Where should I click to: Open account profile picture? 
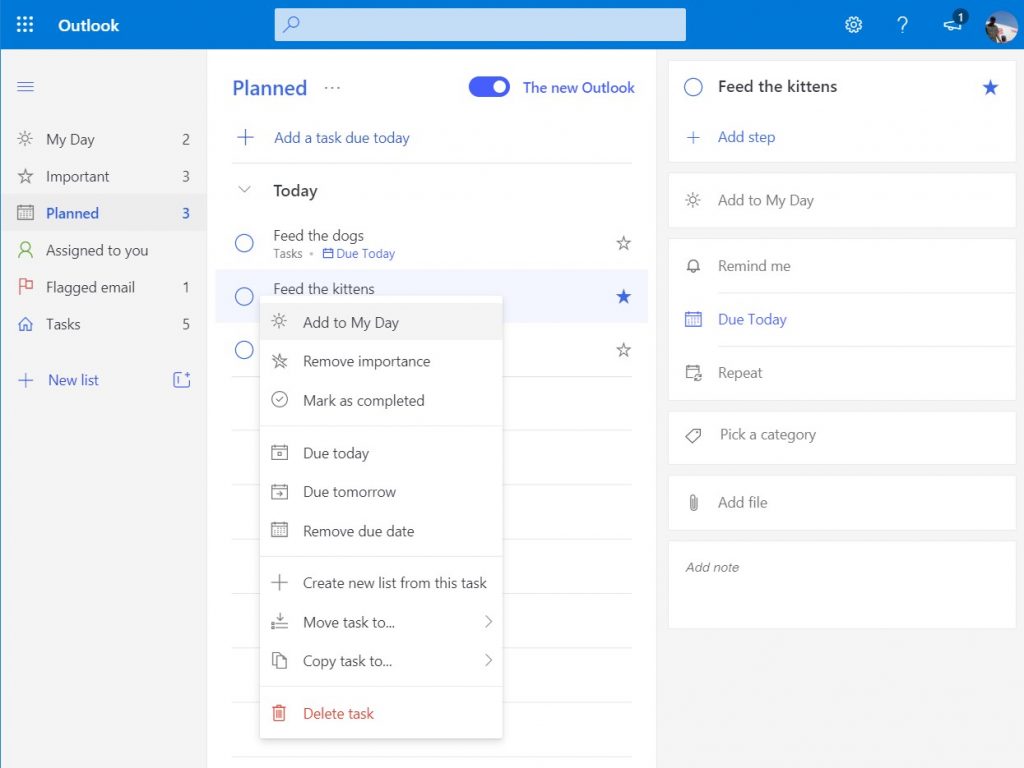(1000, 25)
